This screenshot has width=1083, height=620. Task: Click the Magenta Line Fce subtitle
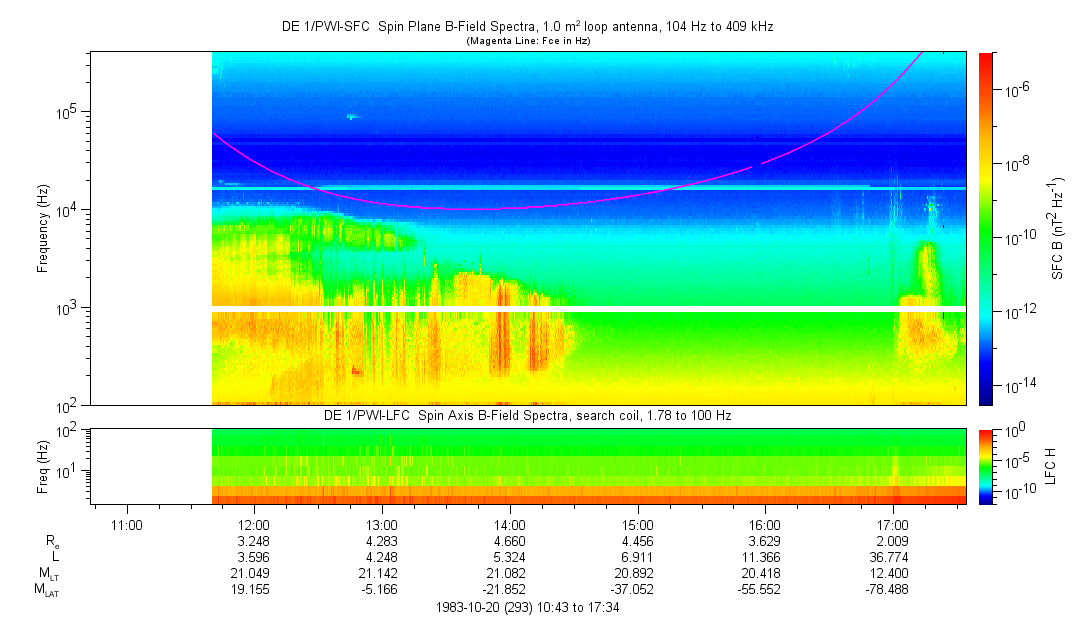pyautogui.click(x=527, y=40)
